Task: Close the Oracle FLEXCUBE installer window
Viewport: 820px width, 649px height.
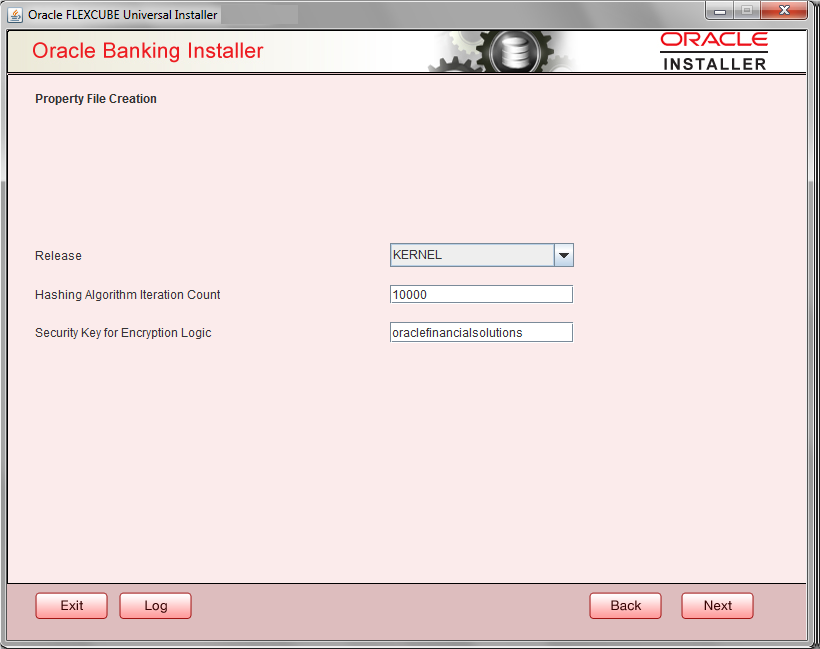Action: tap(784, 10)
